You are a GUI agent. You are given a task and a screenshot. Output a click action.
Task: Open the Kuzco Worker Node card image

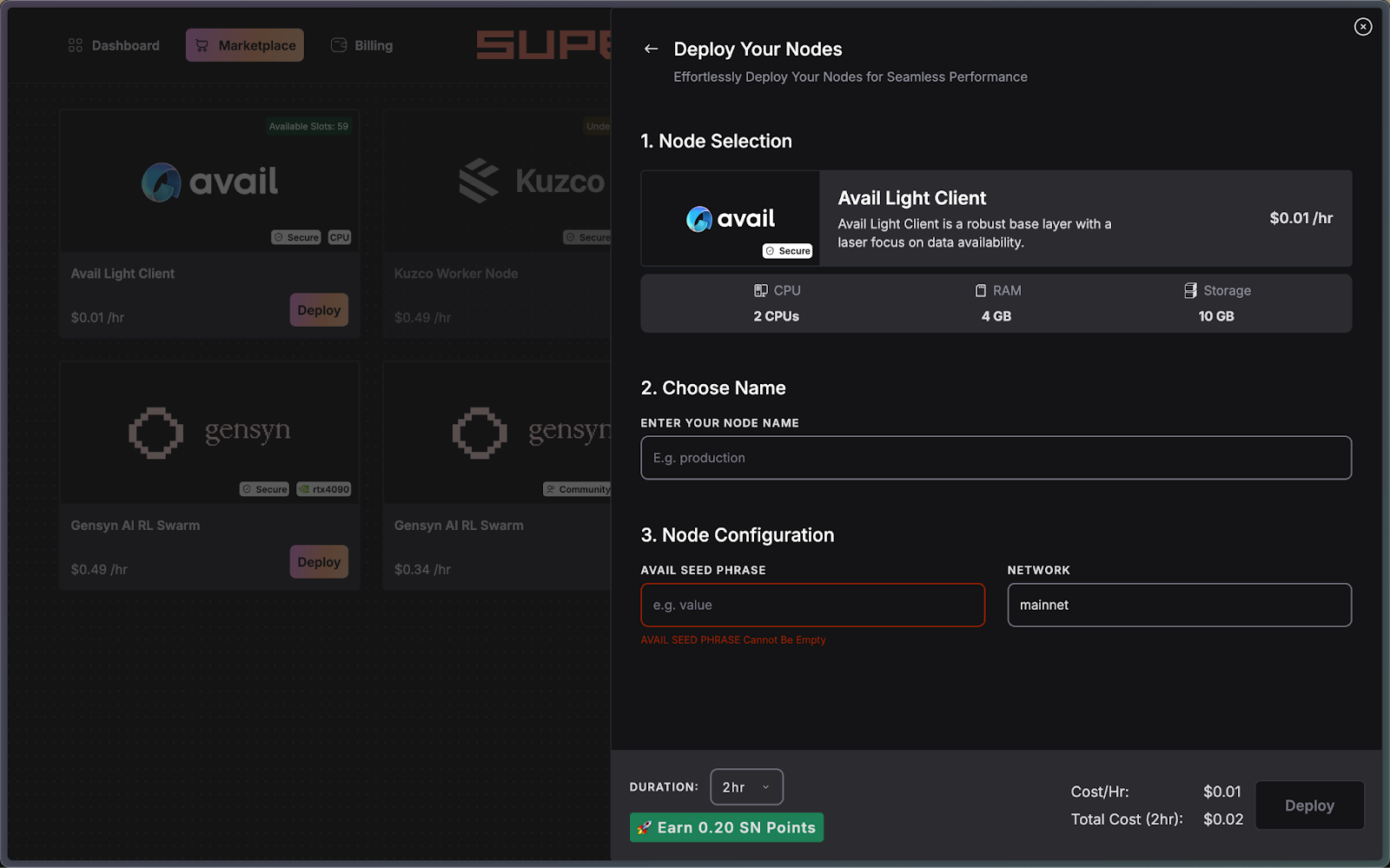(498, 181)
